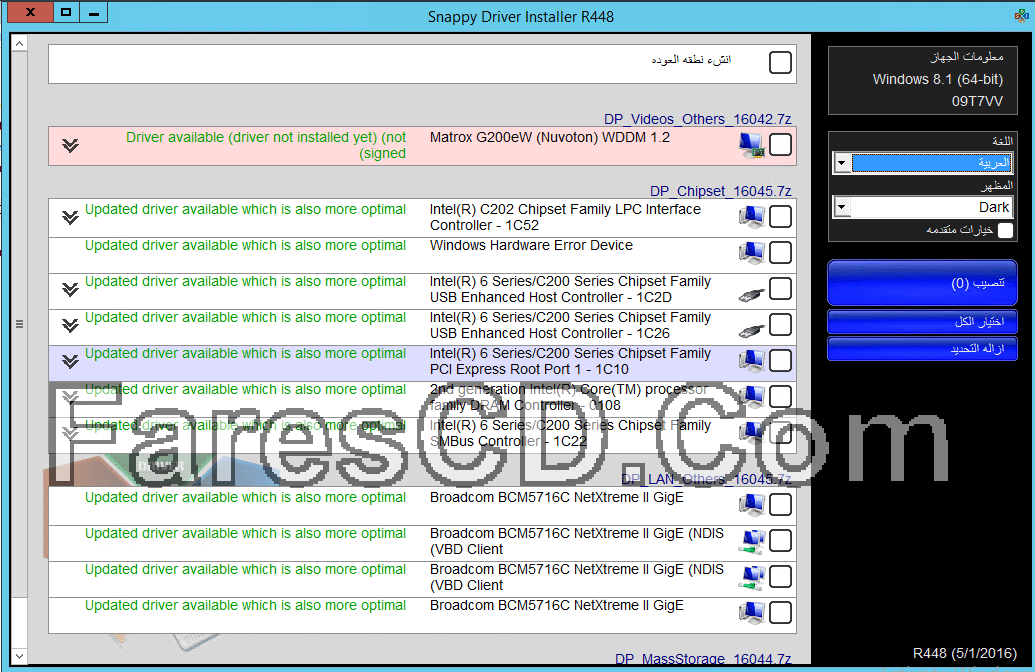The width and height of the screenshot is (1035, 672).
Task: Click the Select All blue button
Action: [922, 322]
